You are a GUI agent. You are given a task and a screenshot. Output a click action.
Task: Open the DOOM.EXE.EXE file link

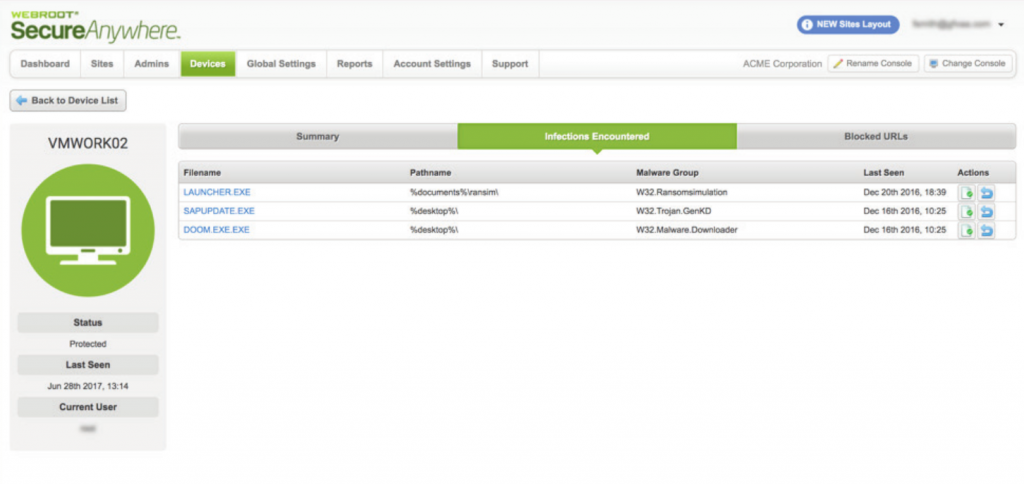(x=216, y=230)
